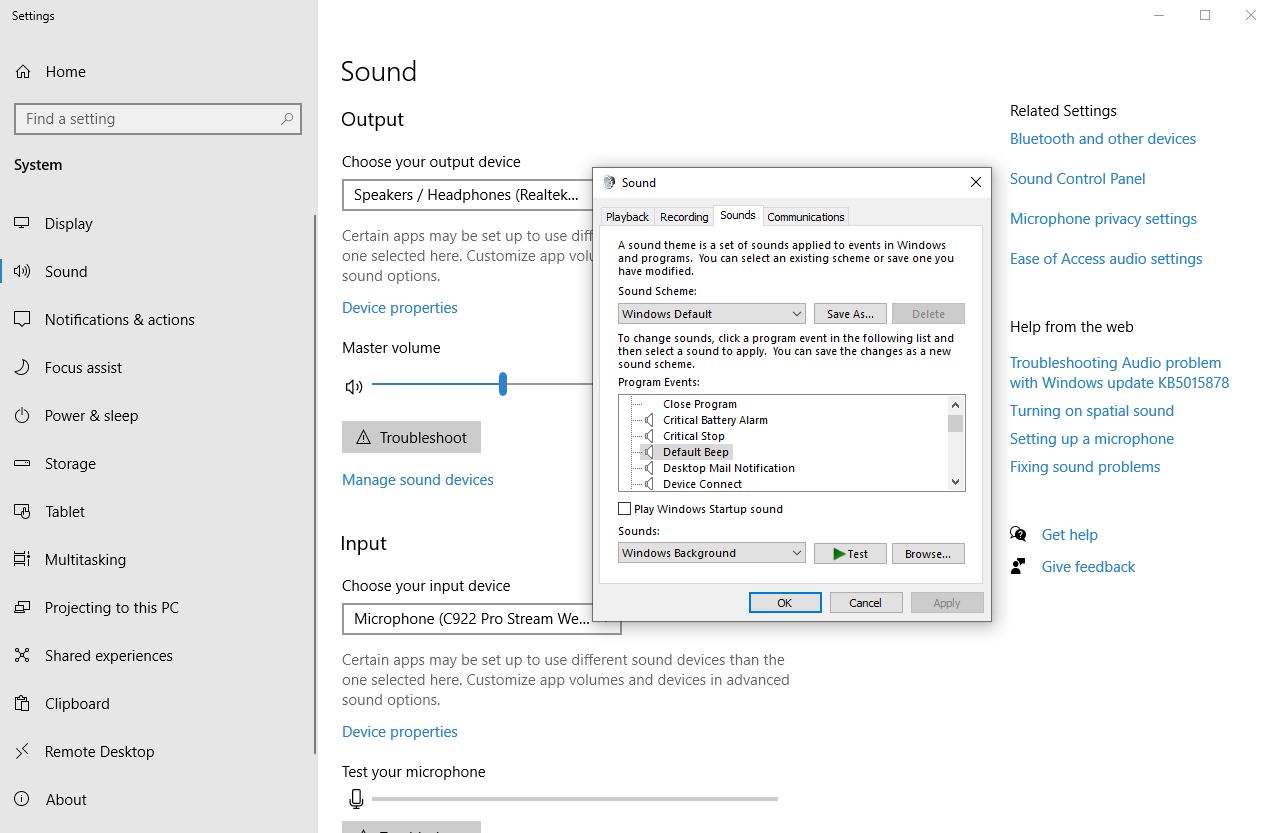Open Focus assist via its crescent icon
Screen dimensions: 1274x833
(x=22, y=367)
